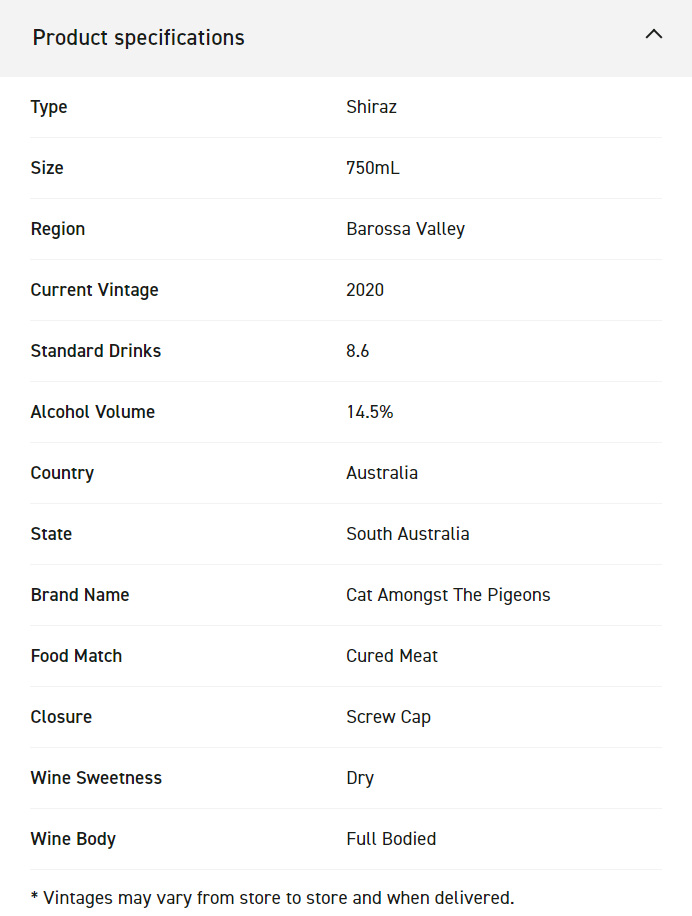Click the Dry sweetness value
692x916 pixels.
click(360, 778)
